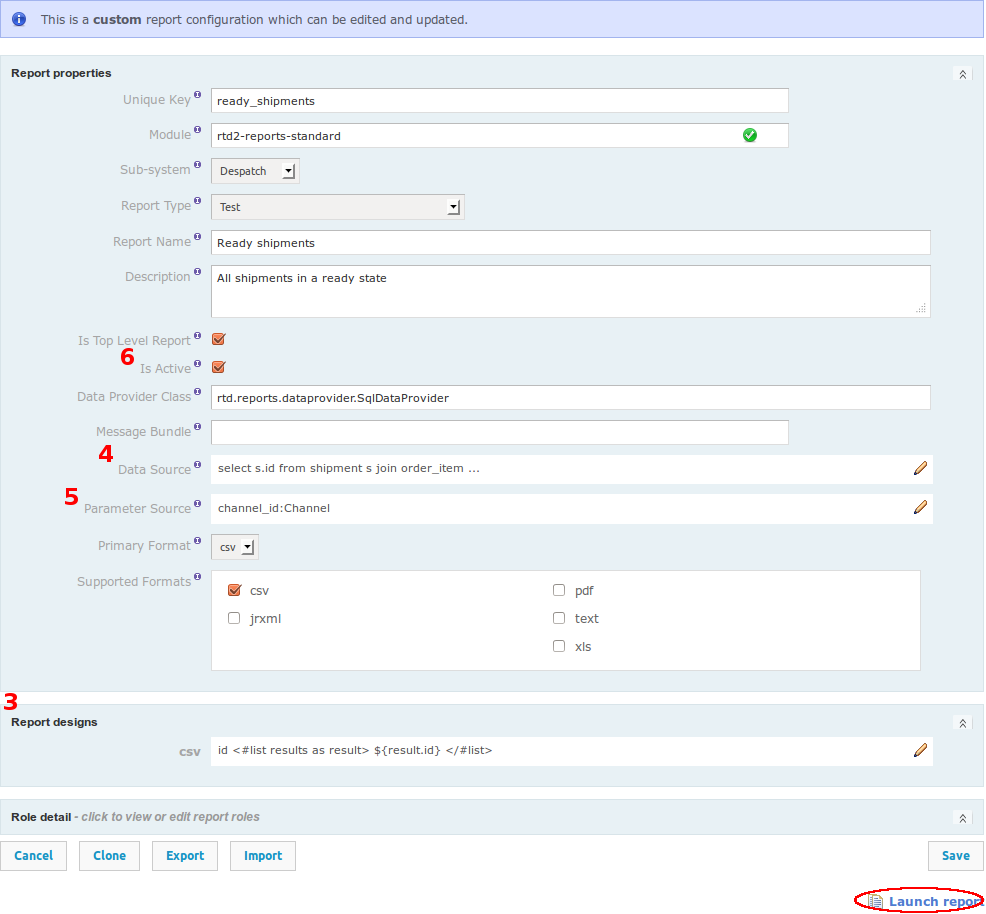Viewport: 986px width, 914px height.
Task: Click help icon next to Unique Key
Action: pos(197,93)
